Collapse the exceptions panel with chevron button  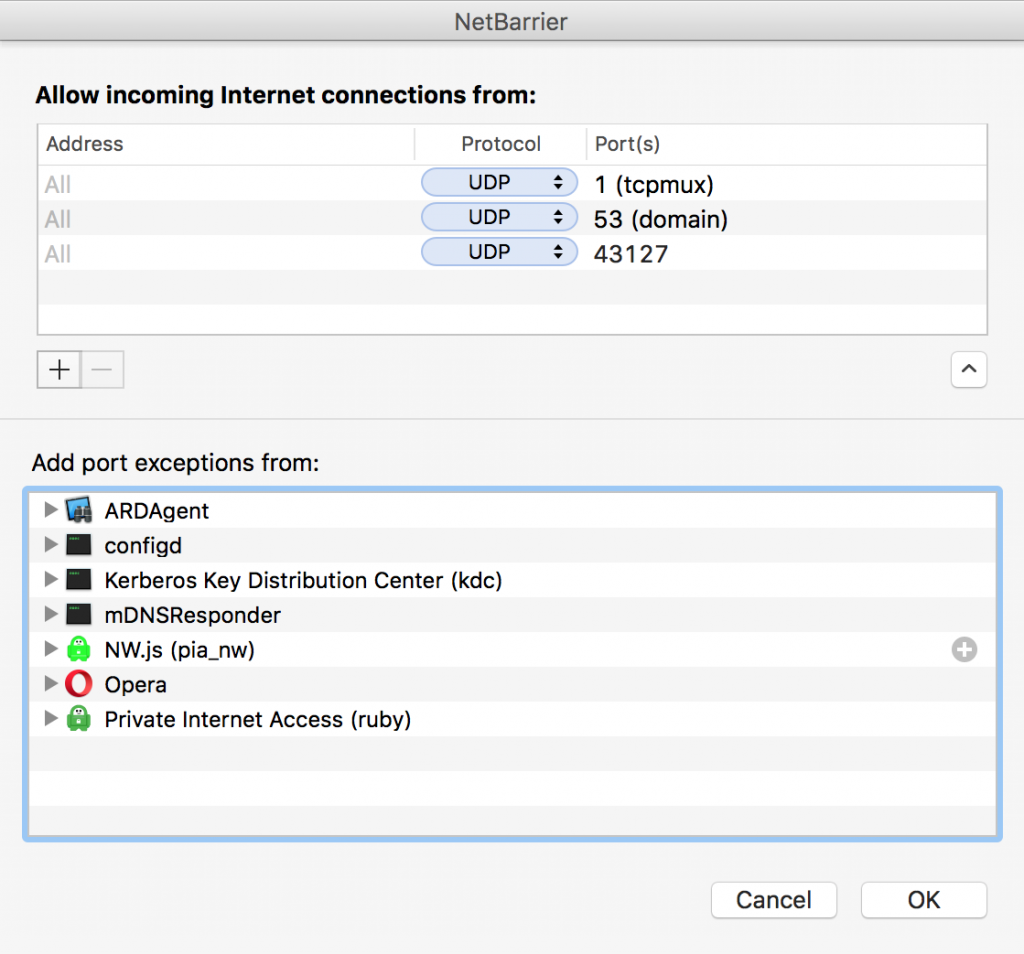pyautogui.click(x=968, y=370)
